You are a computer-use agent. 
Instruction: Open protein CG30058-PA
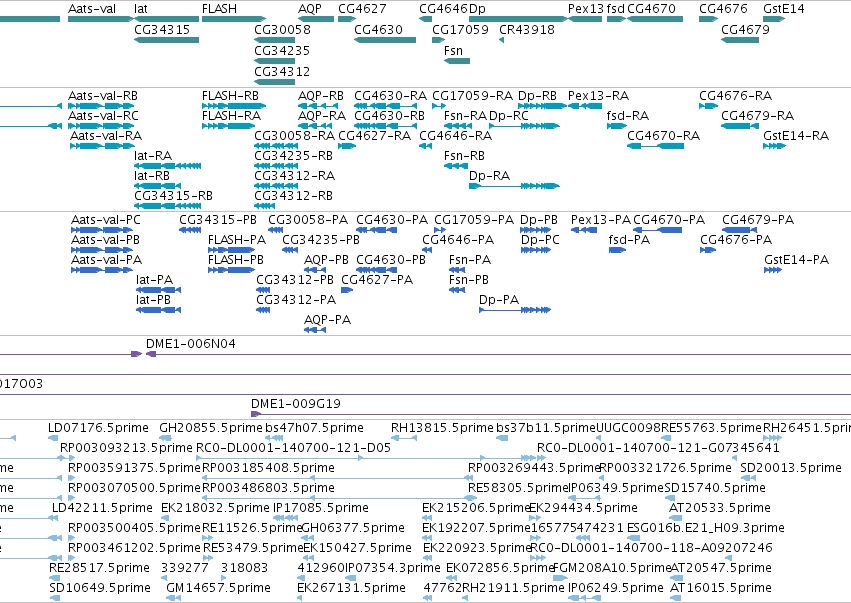click(308, 220)
